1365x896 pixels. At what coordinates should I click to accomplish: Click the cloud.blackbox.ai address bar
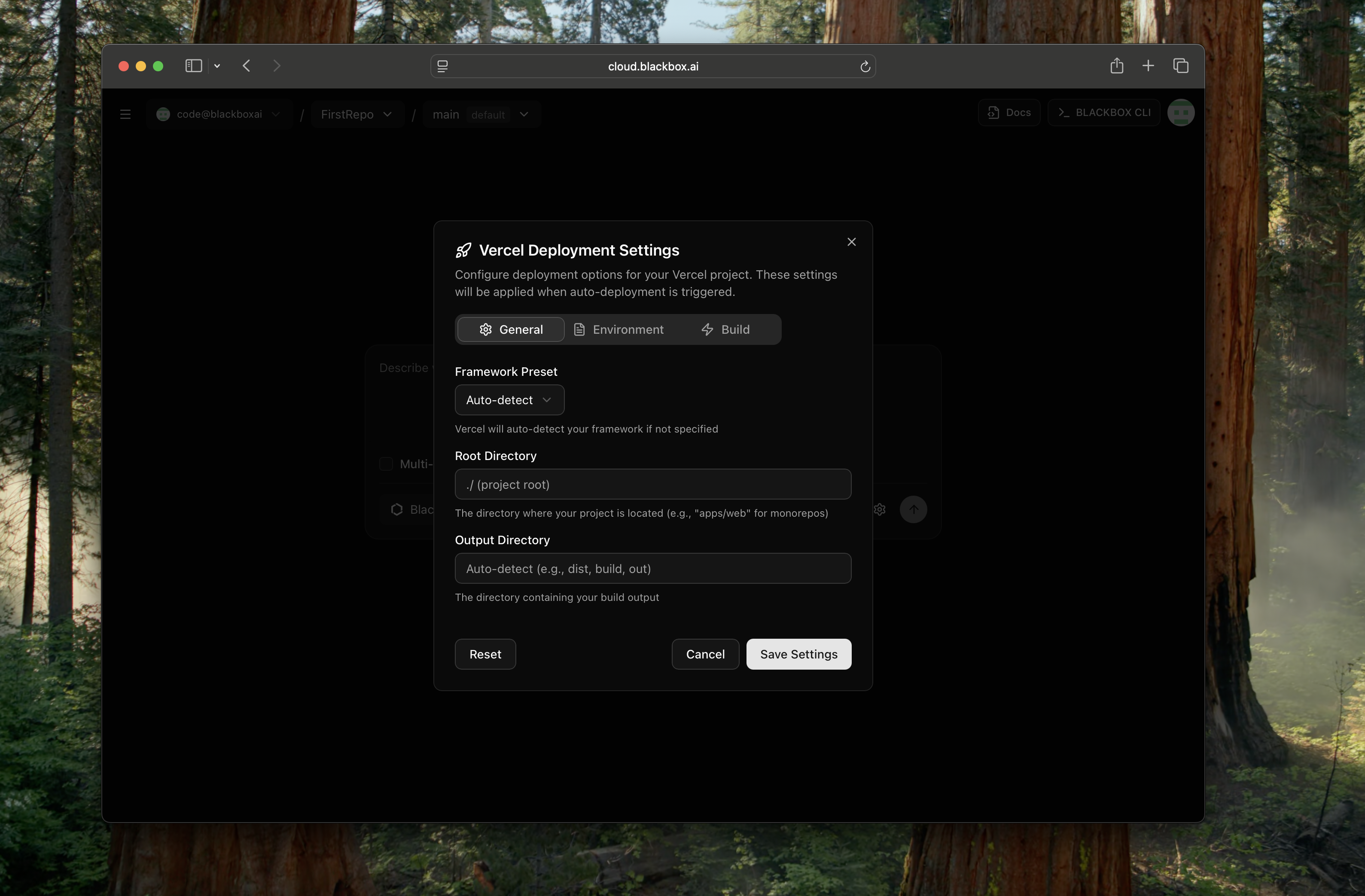point(653,67)
